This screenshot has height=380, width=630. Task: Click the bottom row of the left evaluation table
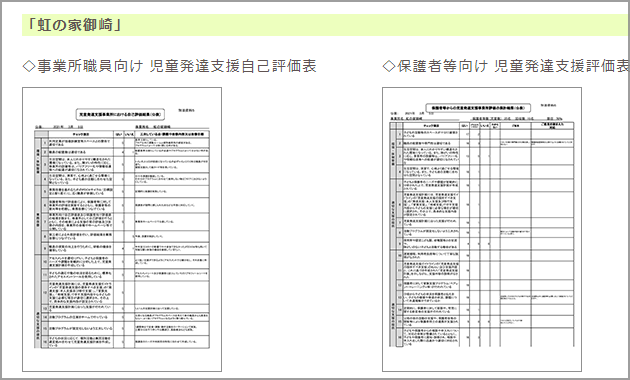click(122, 342)
